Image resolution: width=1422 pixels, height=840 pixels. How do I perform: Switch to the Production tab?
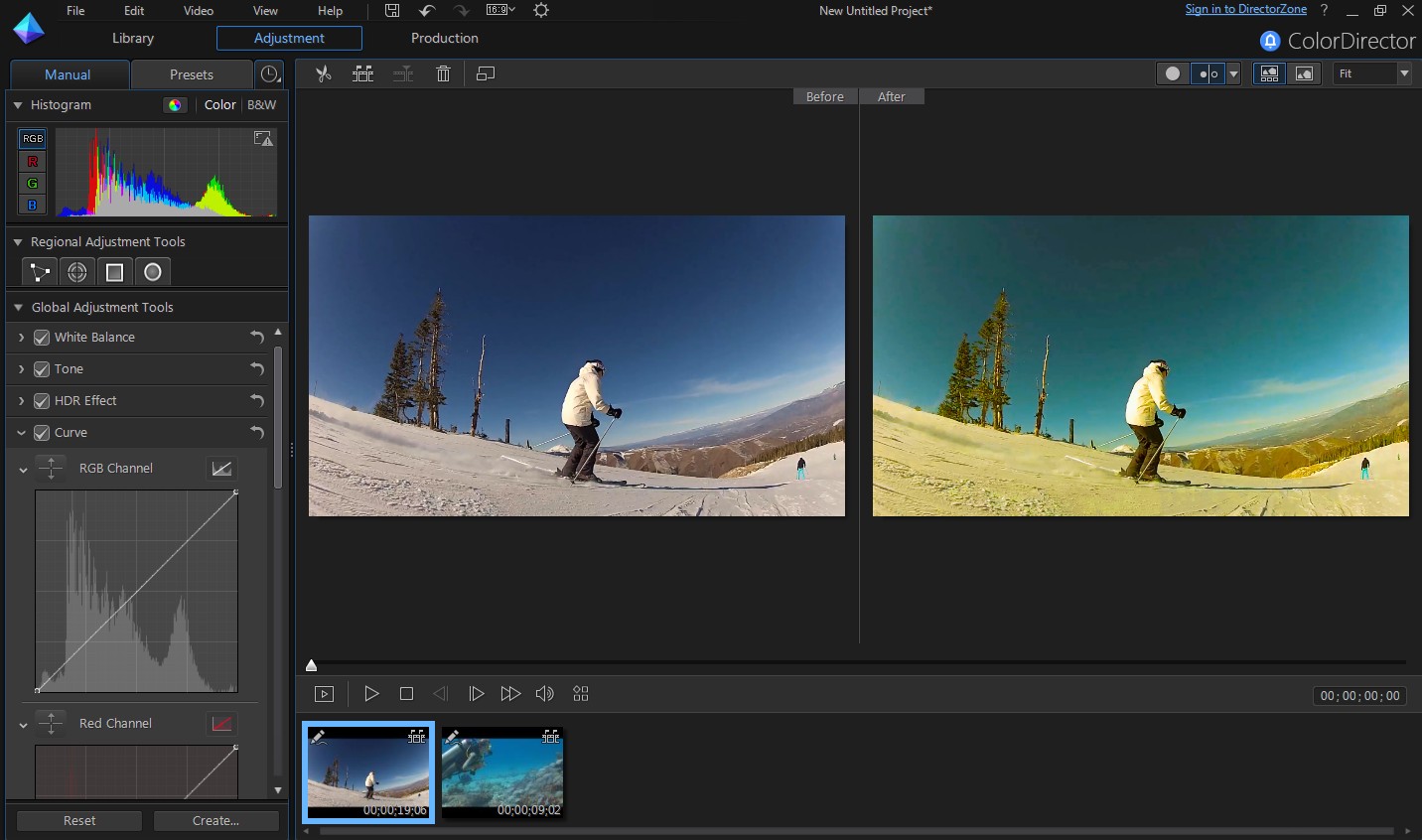pyautogui.click(x=444, y=39)
